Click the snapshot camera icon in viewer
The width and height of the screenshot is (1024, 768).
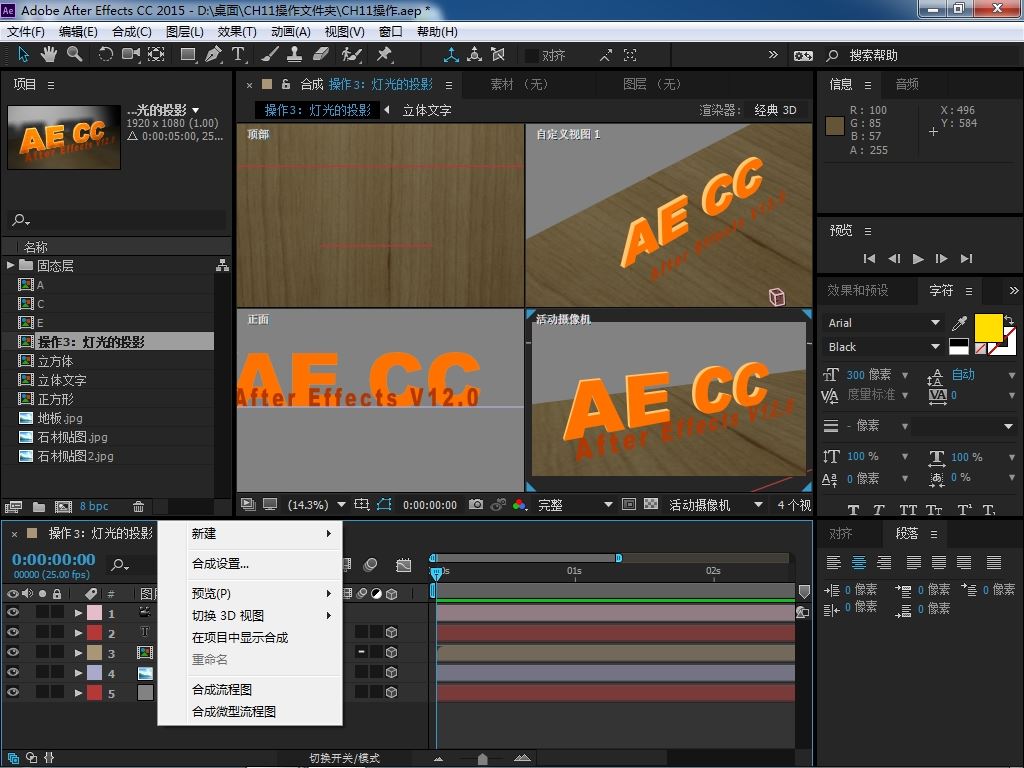[476, 504]
